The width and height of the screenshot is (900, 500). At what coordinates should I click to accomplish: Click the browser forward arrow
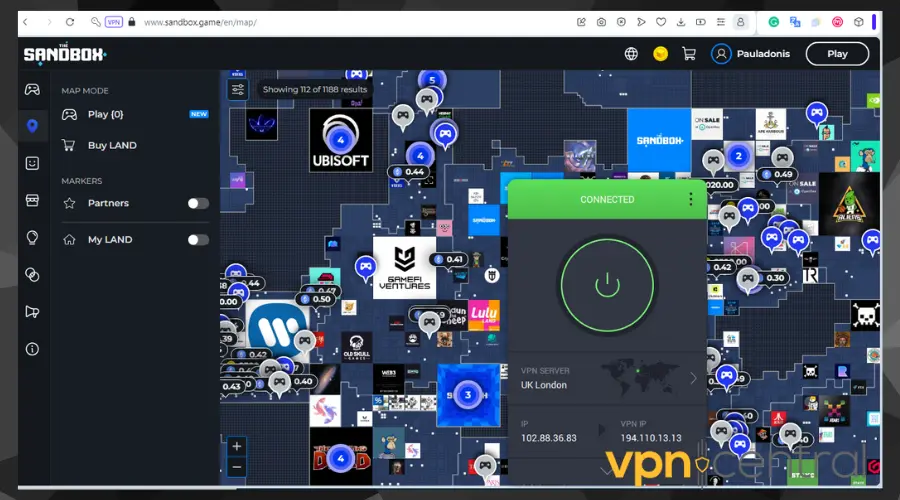click(49, 22)
